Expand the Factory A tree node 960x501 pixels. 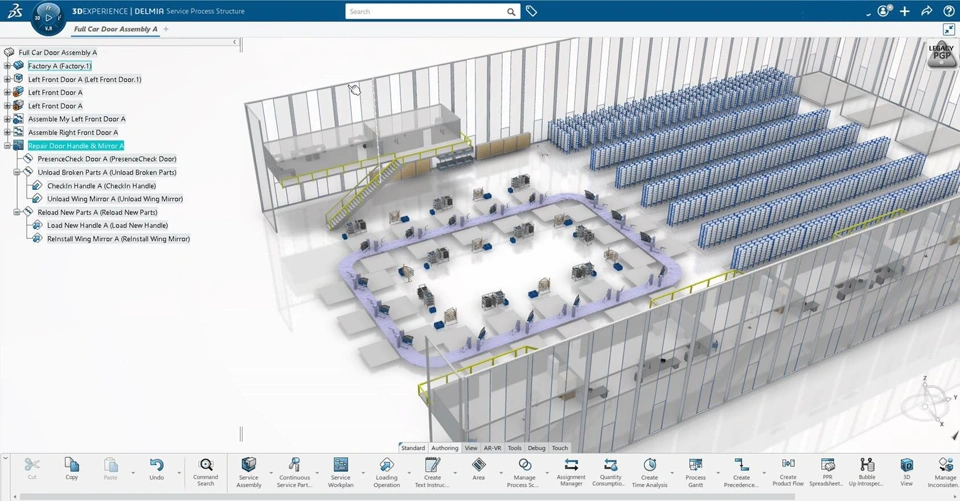pyautogui.click(x=7, y=66)
